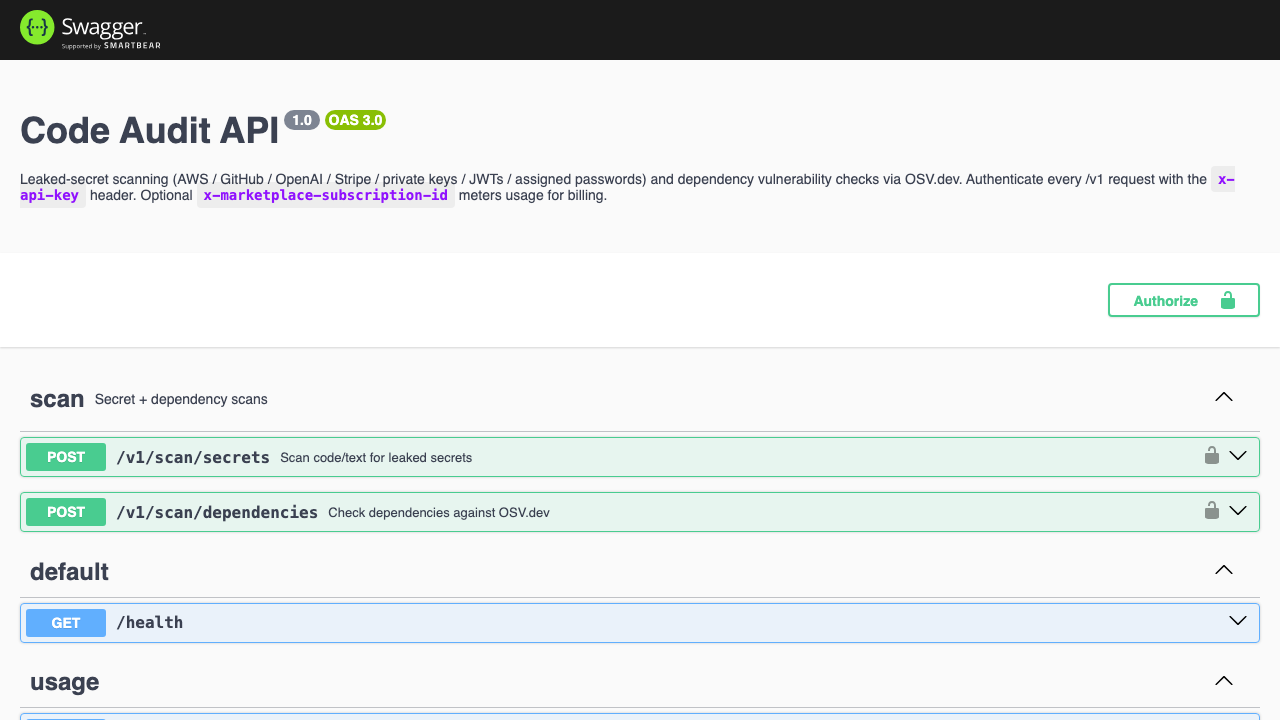Click the Code Audit API title
Screen dimensions: 1280x720
149,131
